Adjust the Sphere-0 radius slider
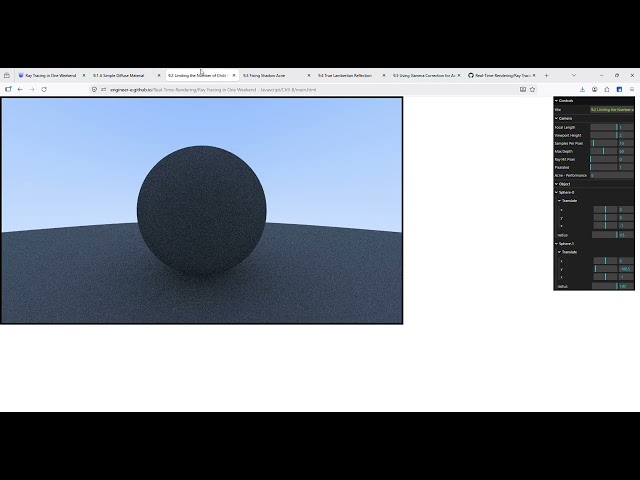Image resolution: width=640 pixels, height=480 pixels. click(604, 235)
